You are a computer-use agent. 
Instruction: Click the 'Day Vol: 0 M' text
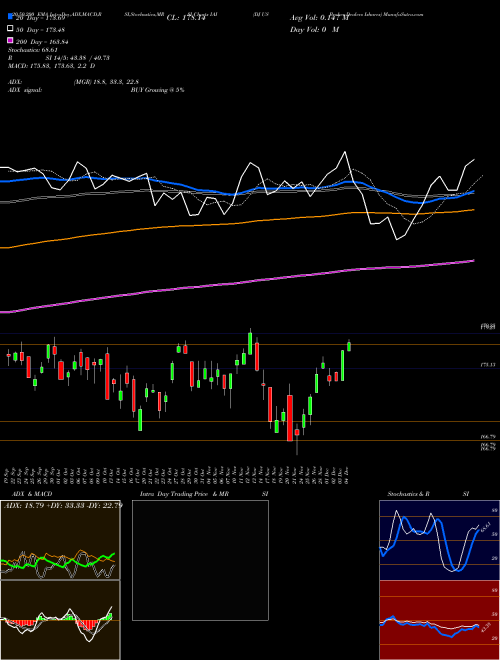coord(314,30)
